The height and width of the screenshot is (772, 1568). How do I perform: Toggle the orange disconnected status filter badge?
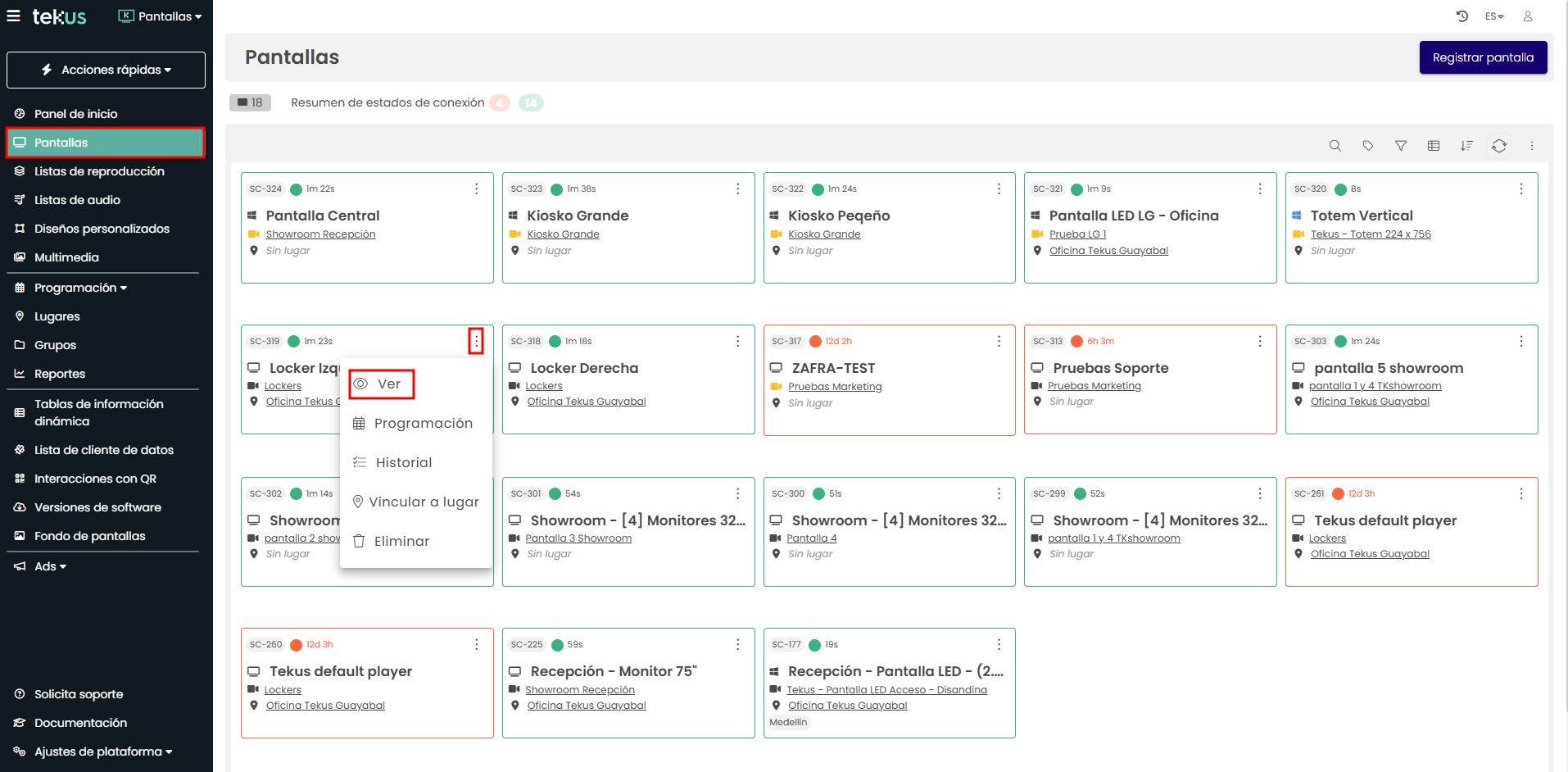[500, 103]
